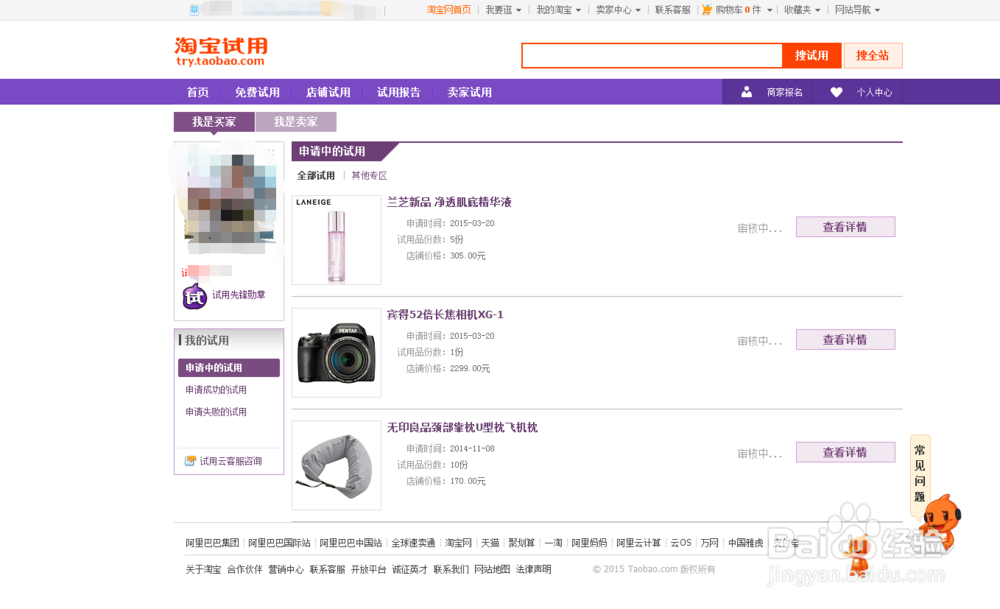1000x609 pixels.
Task: Open 合作伙伴 footer link
Action: [x=245, y=569]
